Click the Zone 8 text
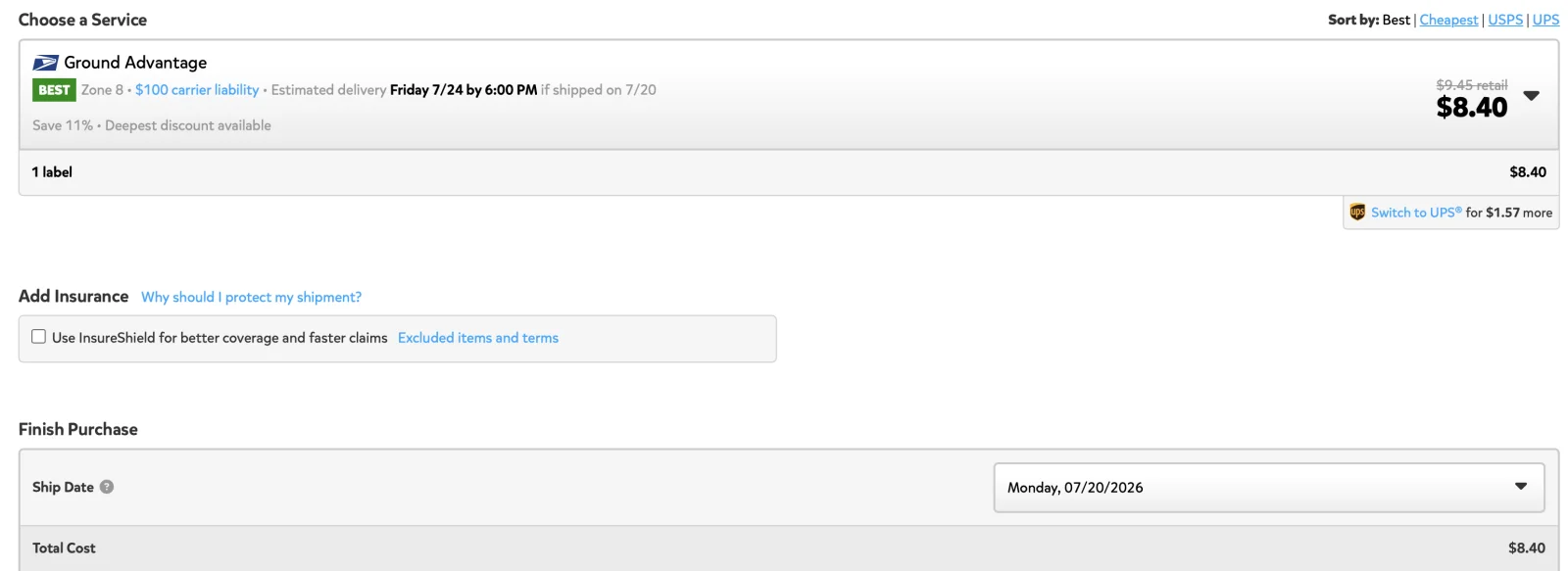Screen dimensions: 1568x571 pyautogui.click(x=102, y=90)
